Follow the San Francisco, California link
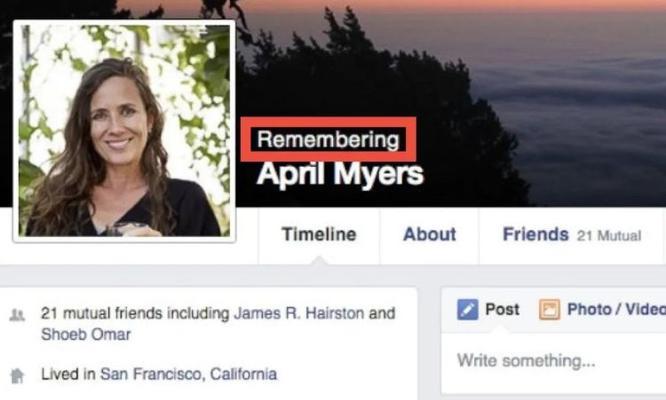 point(189,374)
